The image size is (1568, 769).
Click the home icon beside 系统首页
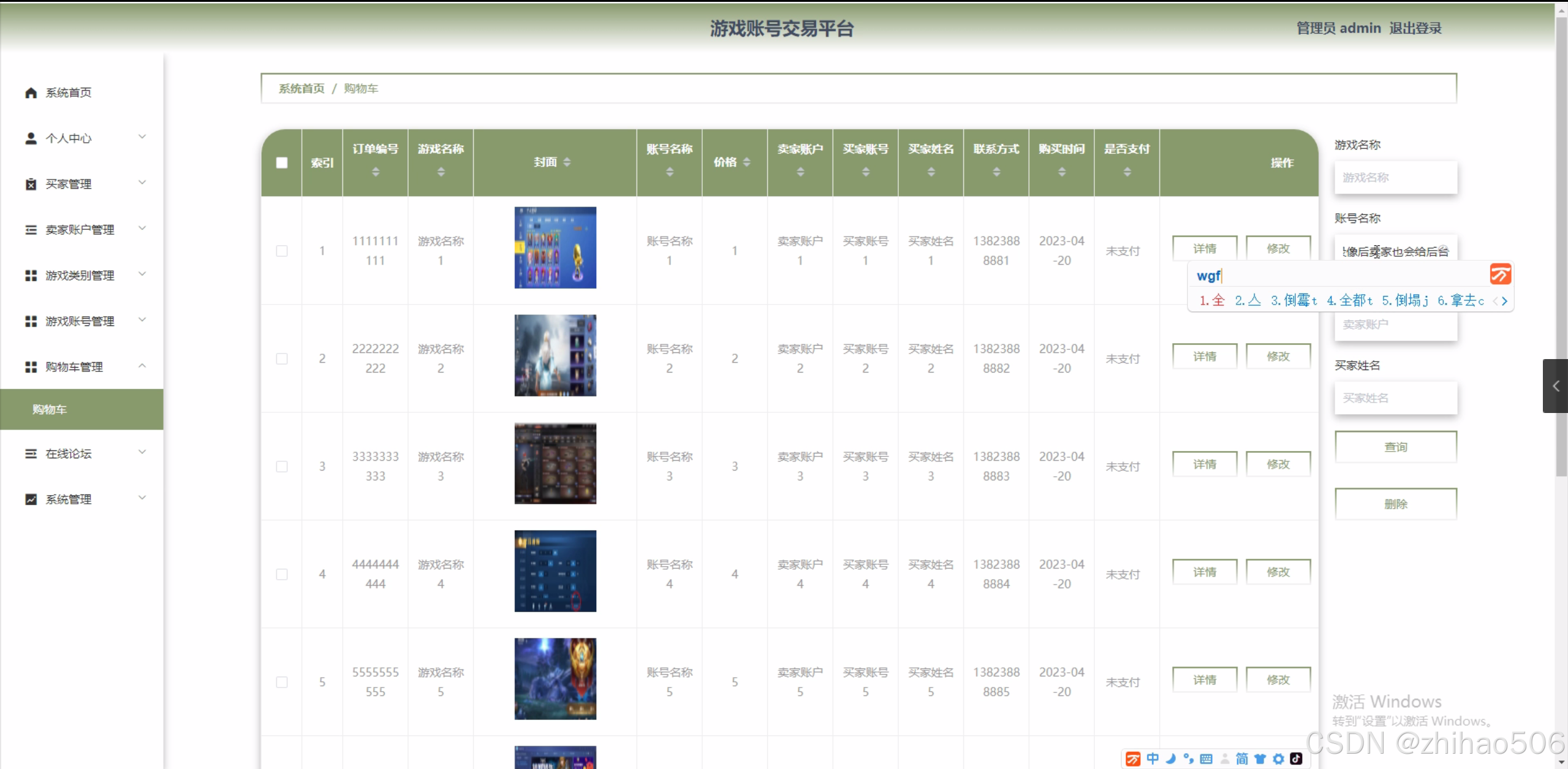click(x=31, y=93)
